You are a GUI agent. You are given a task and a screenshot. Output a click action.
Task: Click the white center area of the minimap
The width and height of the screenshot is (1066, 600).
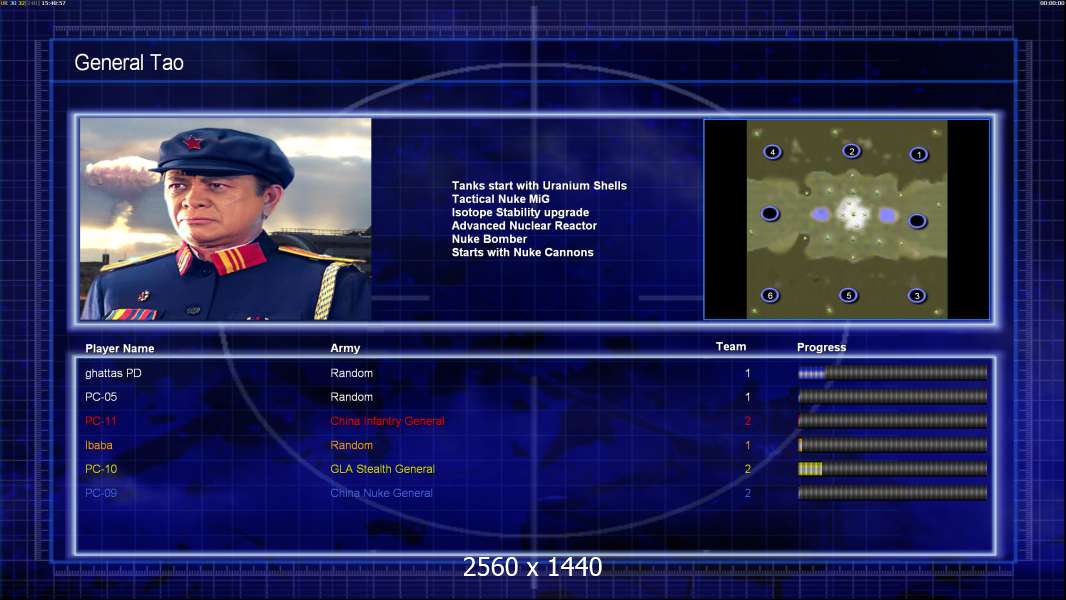click(x=853, y=213)
